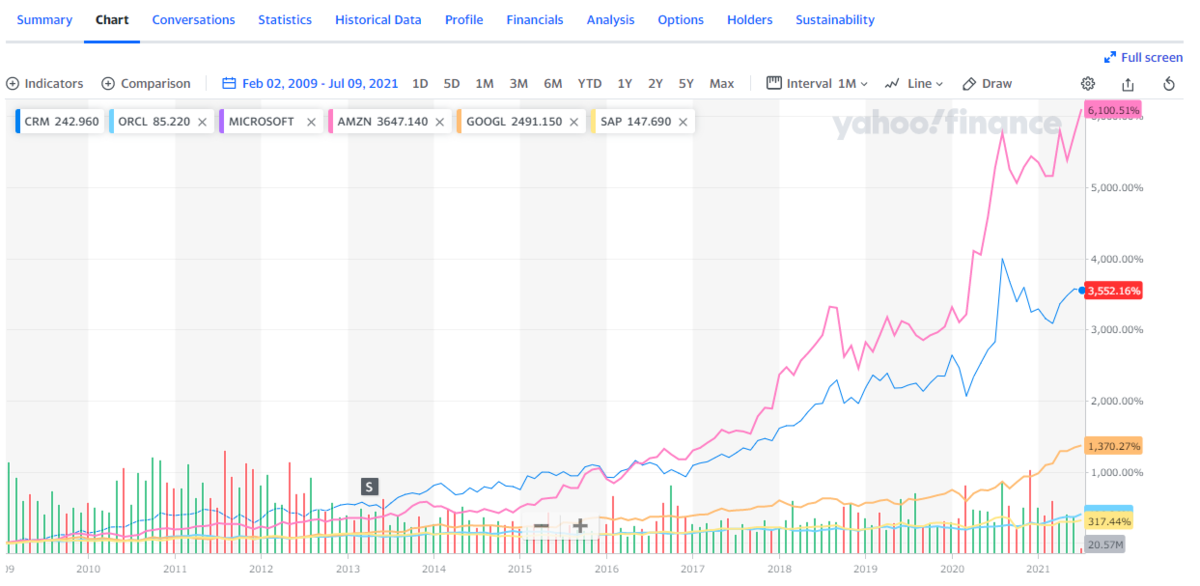This screenshot has width=1200, height=586.
Task: Click the GOOGL 2491.150 legend label
Action: [514, 122]
